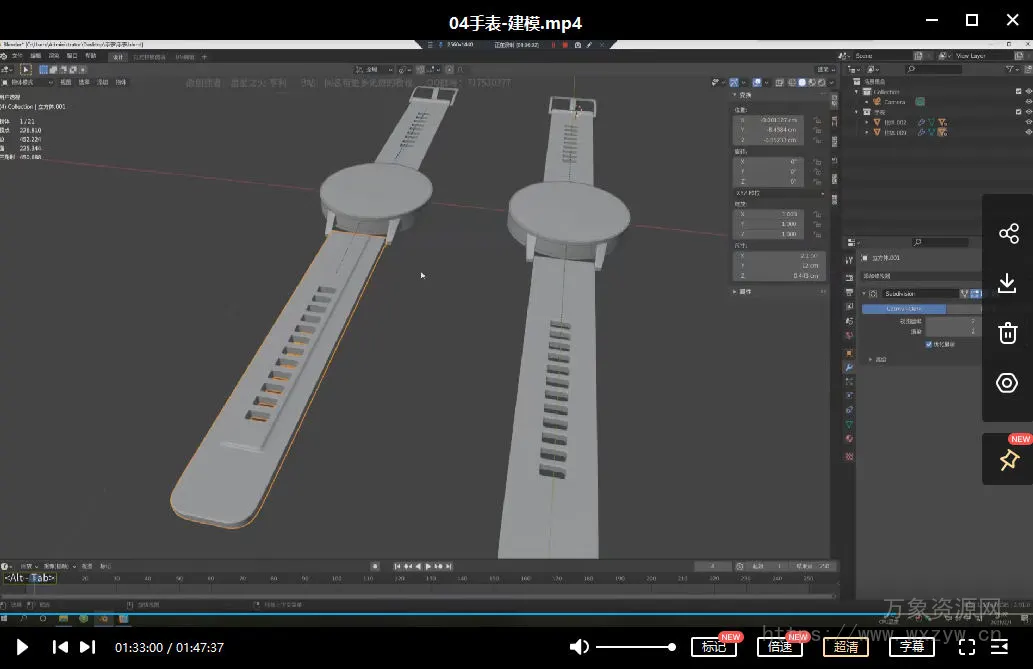Play the video using the play button
Screen dimensions: 1033x669
pyautogui.click(x=22, y=647)
